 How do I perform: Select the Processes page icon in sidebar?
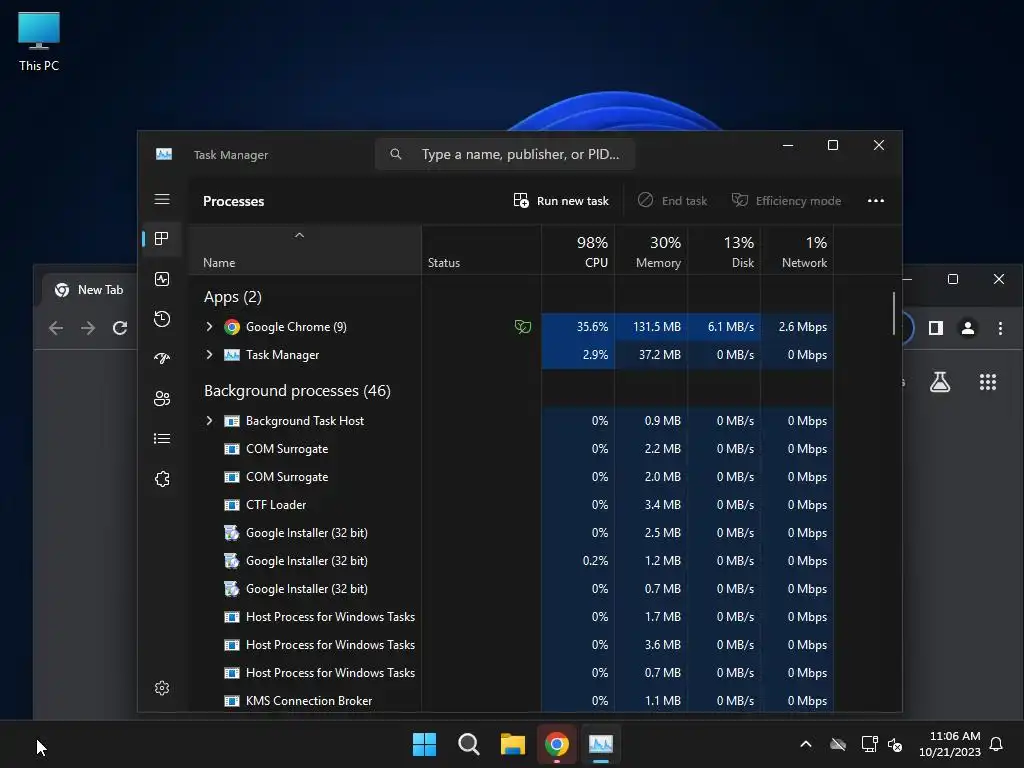[162, 239]
